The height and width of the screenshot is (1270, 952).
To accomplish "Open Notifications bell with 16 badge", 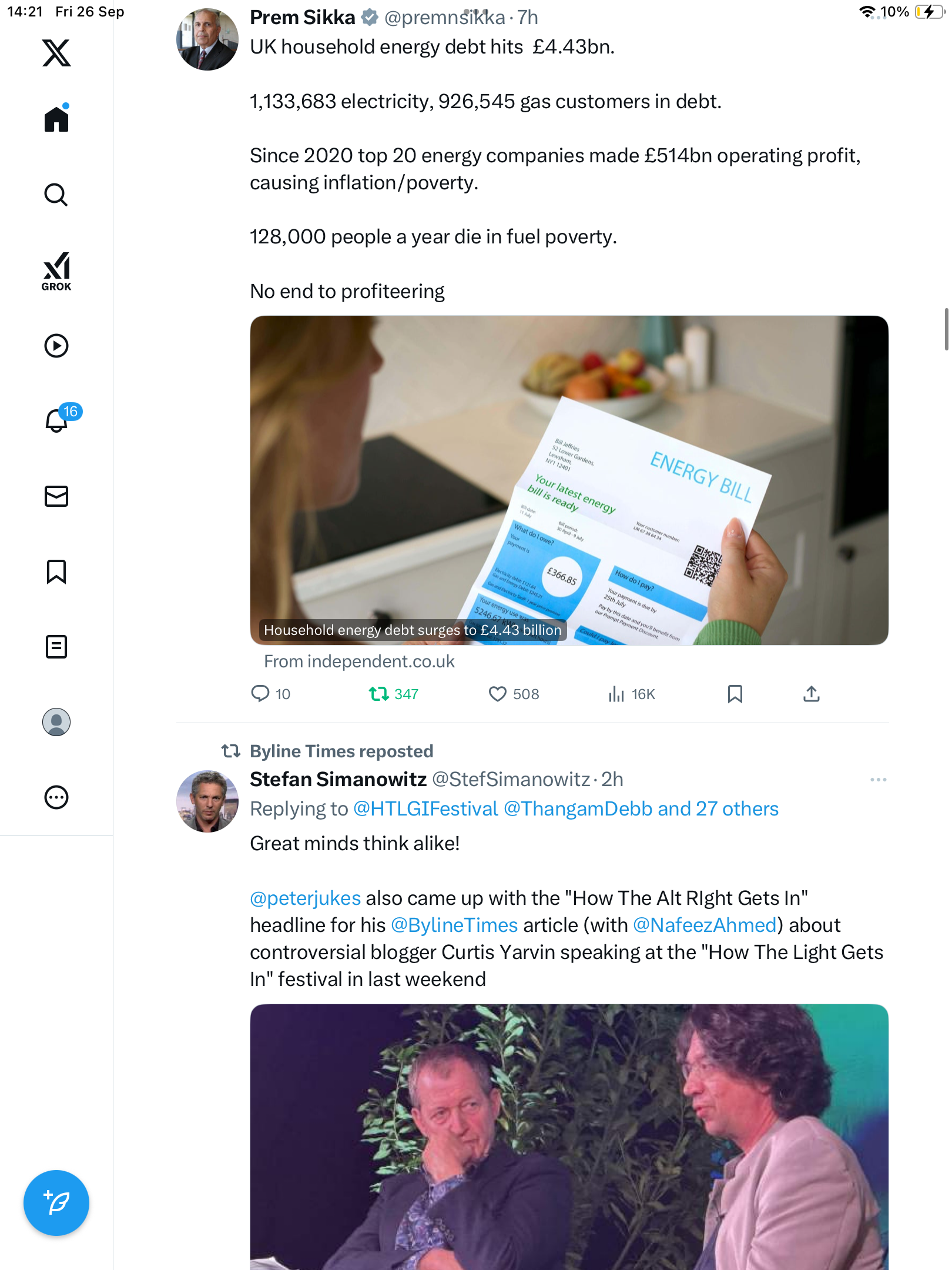I will [x=58, y=420].
